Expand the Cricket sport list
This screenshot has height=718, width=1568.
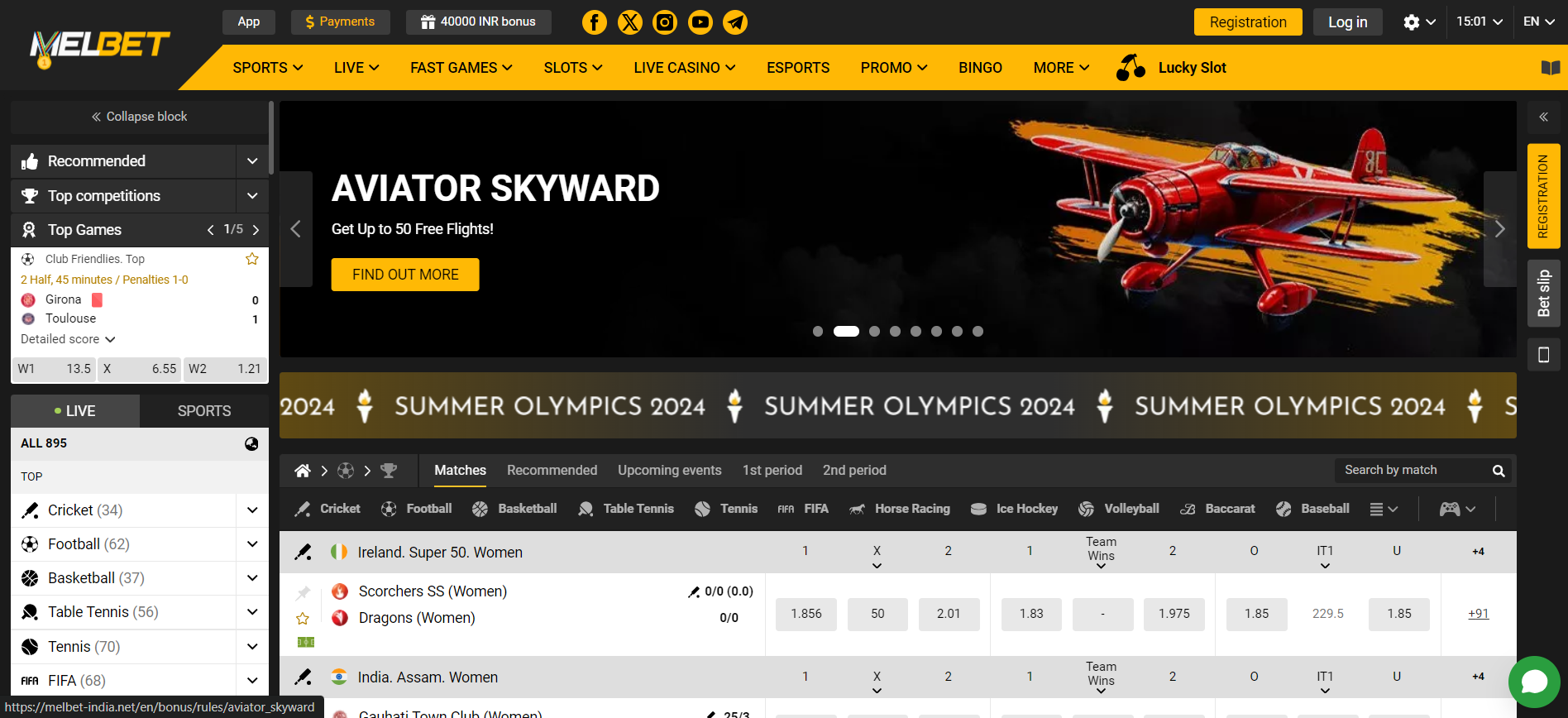pyautogui.click(x=252, y=510)
